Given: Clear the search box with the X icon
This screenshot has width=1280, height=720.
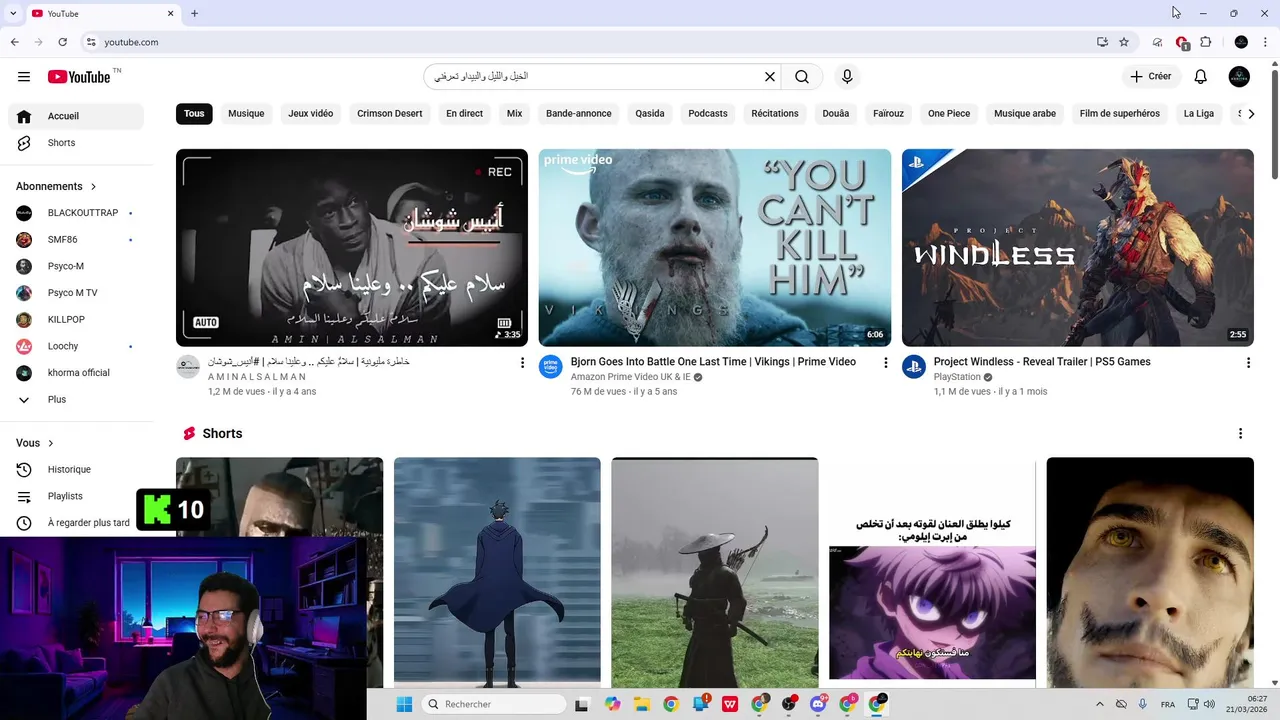Looking at the screenshot, I should tap(770, 77).
